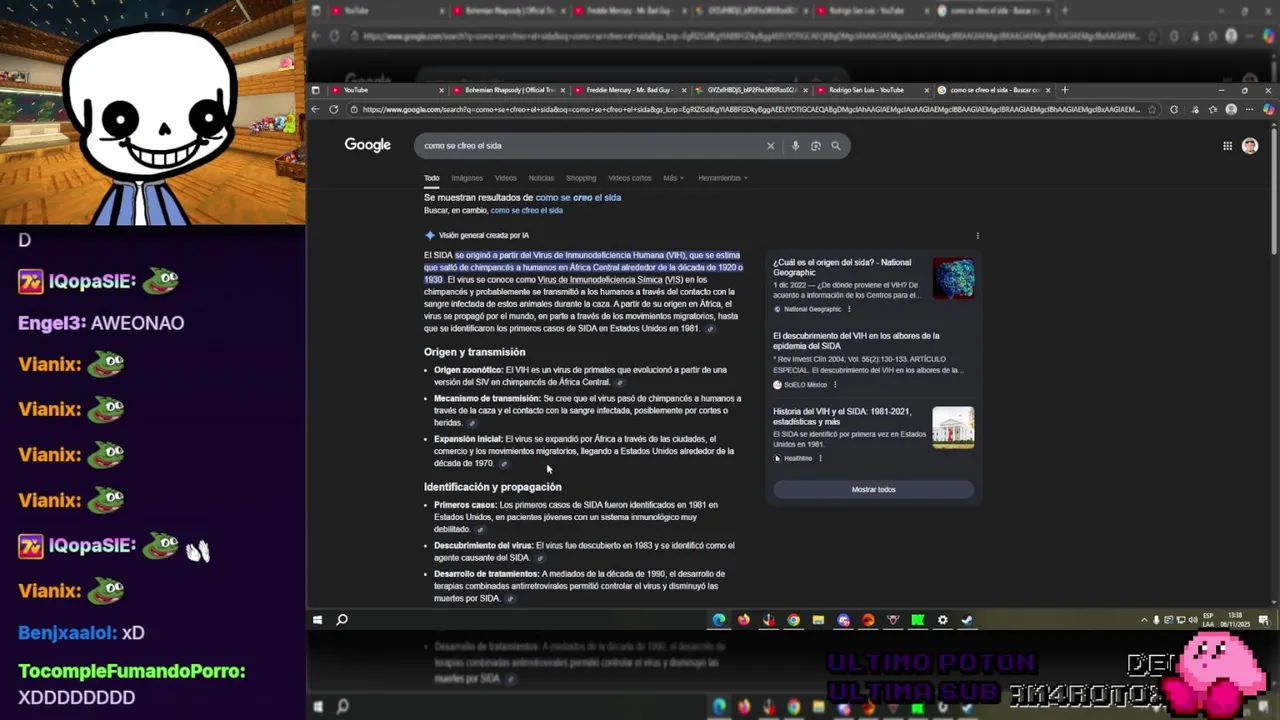The image size is (1280, 720).
Task: Open the Windows Start menu
Action: click(x=317, y=620)
